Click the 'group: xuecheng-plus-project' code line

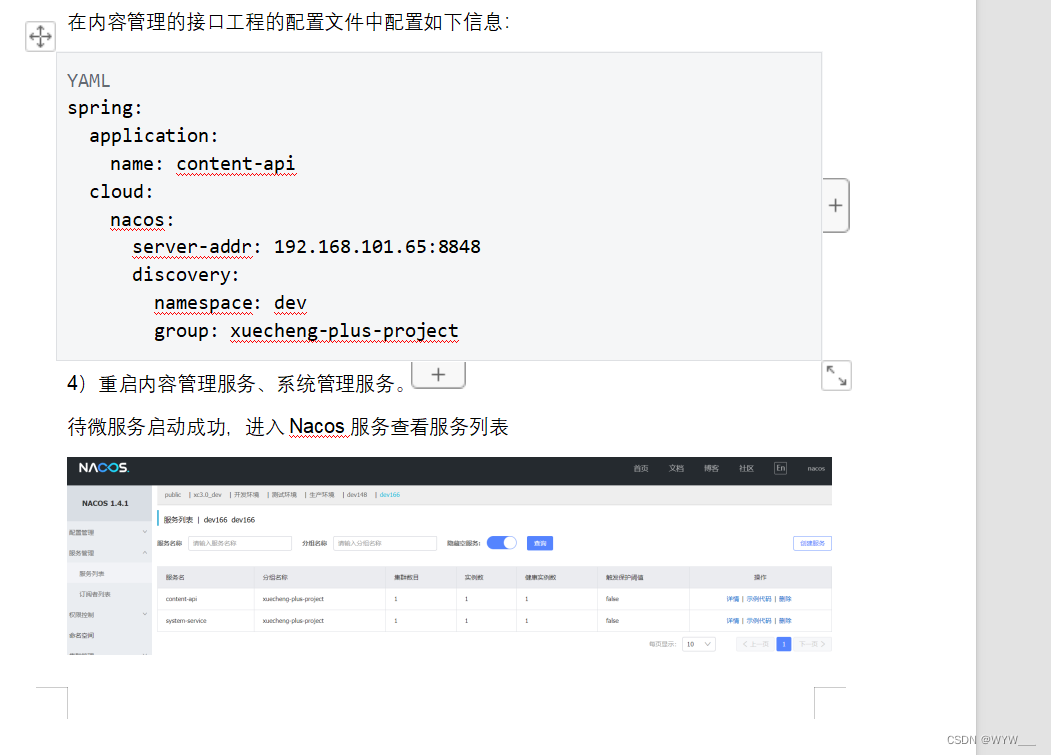pyautogui.click(x=306, y=331)
